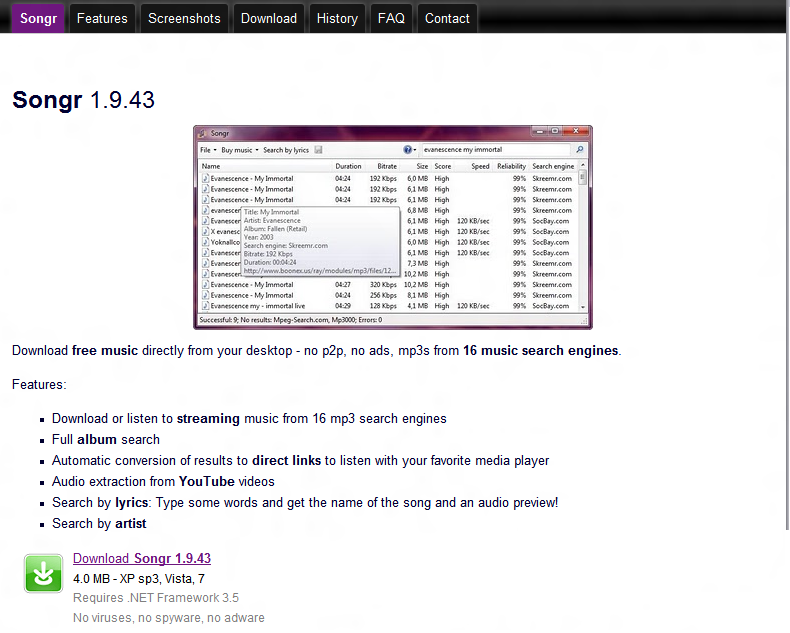Click the '8,1 MB' size cell
Screen dimensions: 790x633
pyautogui.click(x=418, y=295)
